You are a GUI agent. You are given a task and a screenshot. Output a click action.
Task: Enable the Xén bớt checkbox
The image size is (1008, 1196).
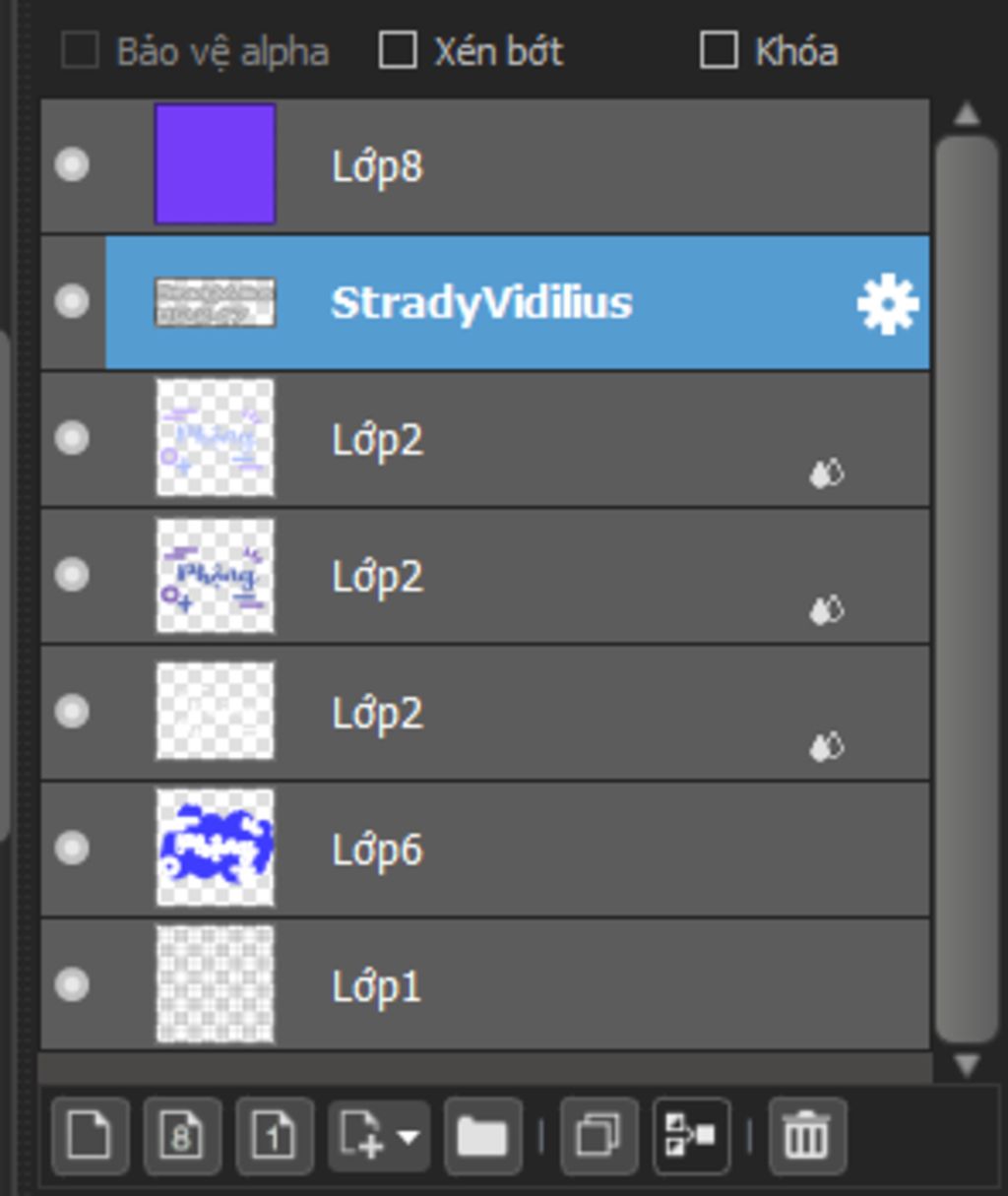[x=398, y=50]
